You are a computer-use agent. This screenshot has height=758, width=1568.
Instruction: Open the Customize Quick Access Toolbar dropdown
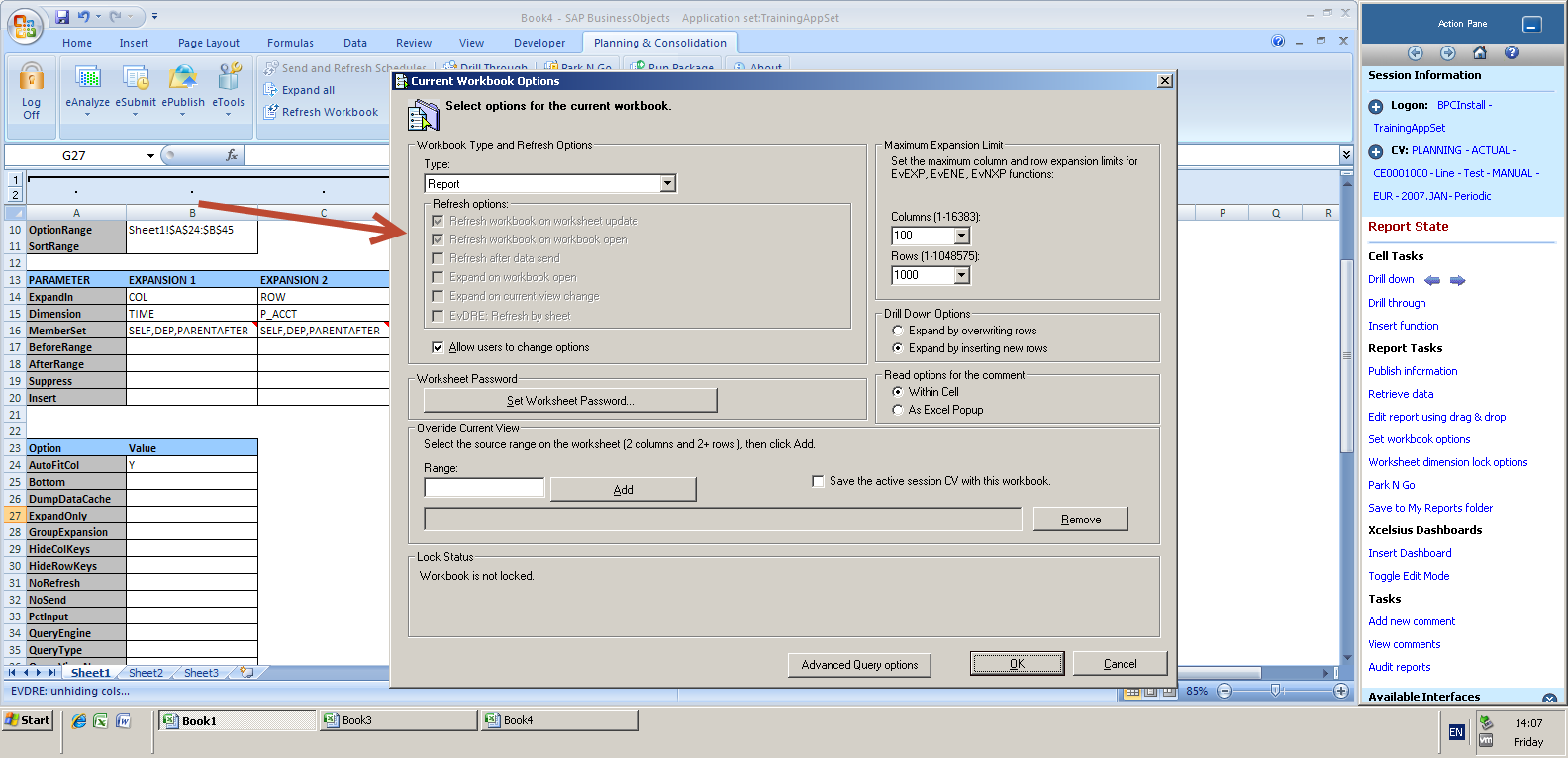coord(154,17)
